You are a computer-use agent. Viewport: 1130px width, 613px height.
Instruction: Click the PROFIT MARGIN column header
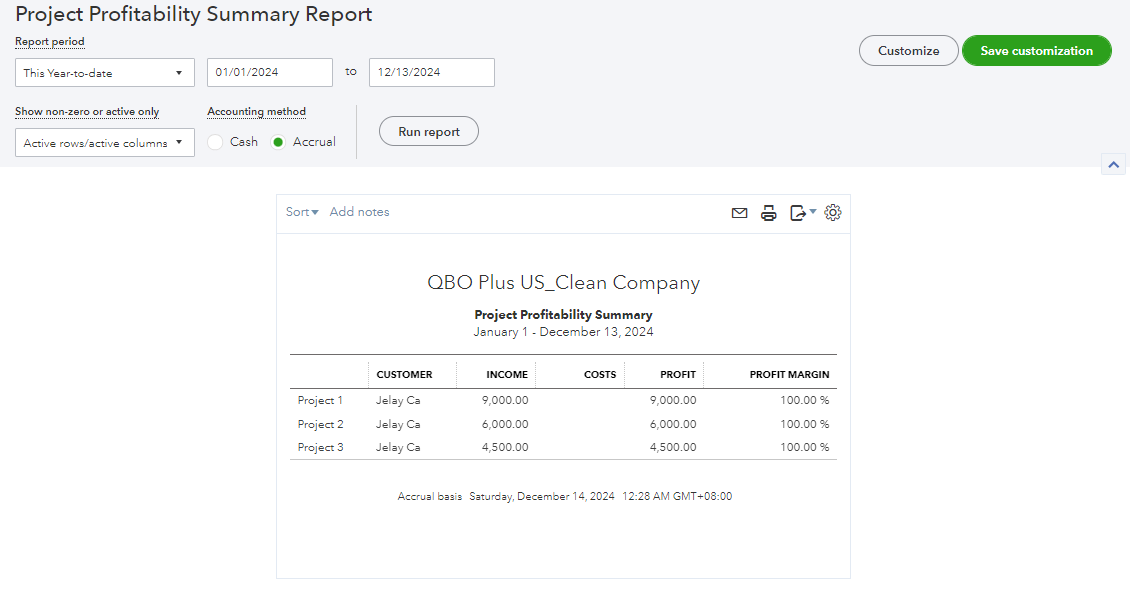[789, 375]
